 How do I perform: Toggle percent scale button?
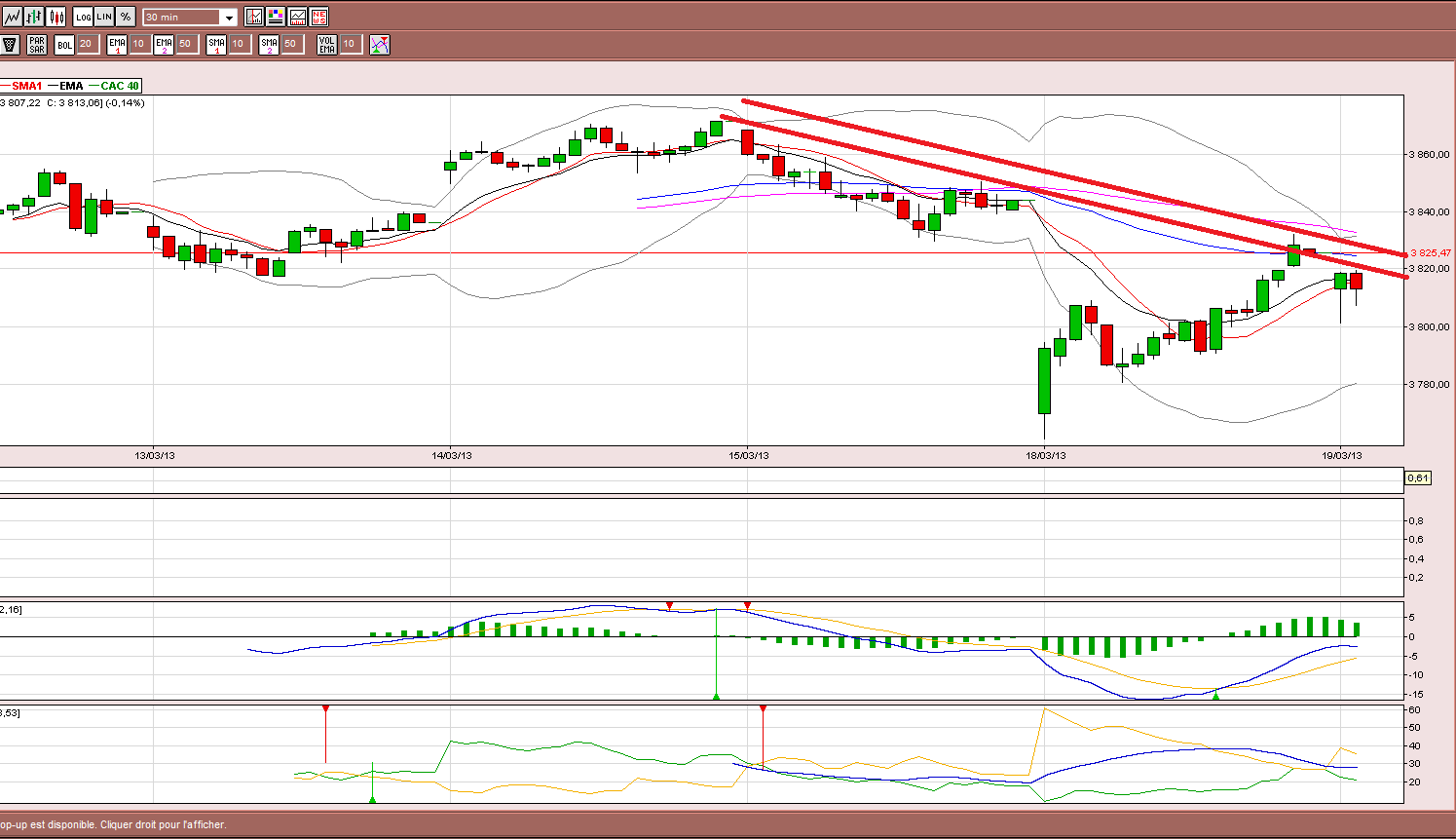[126, 17]
